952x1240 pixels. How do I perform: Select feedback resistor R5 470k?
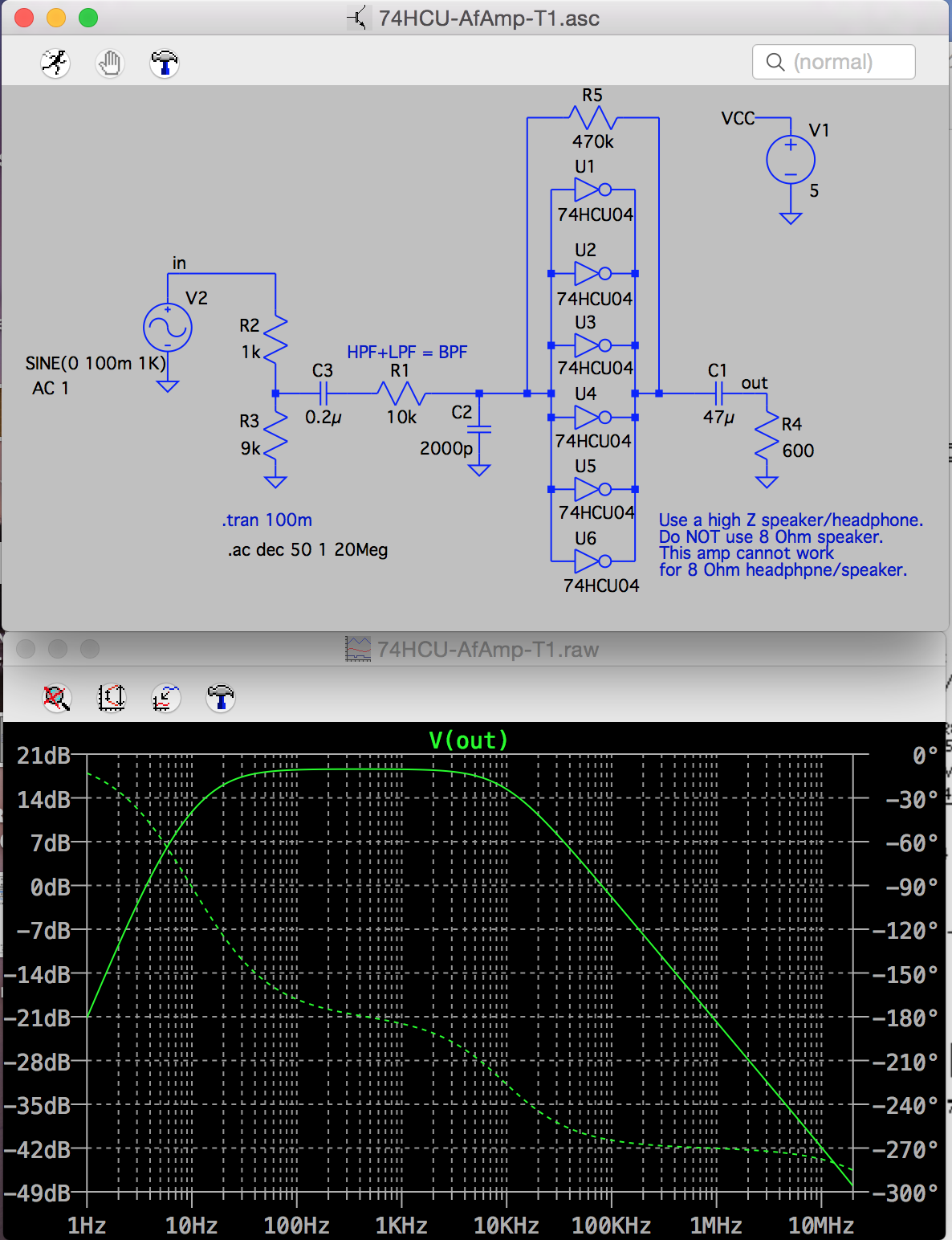click(591, 118)
